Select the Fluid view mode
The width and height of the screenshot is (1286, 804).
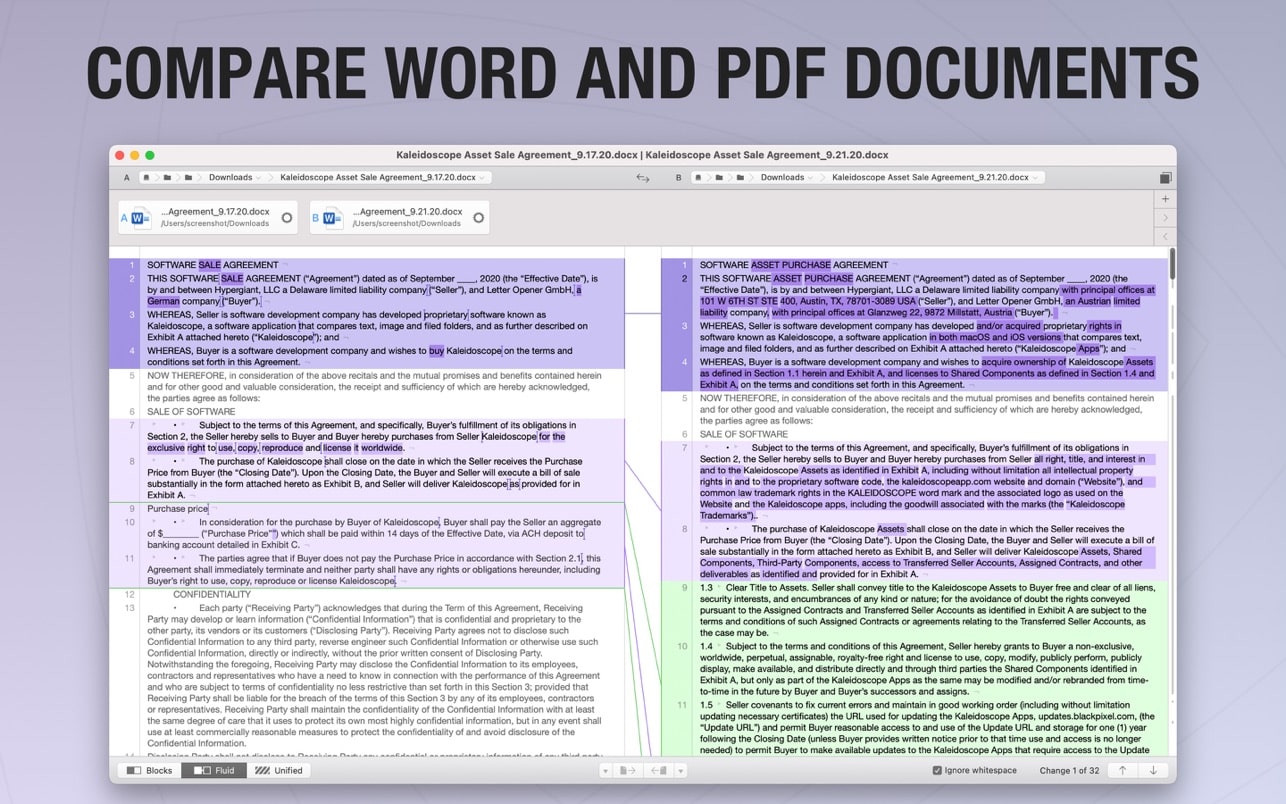coord(215,770)
